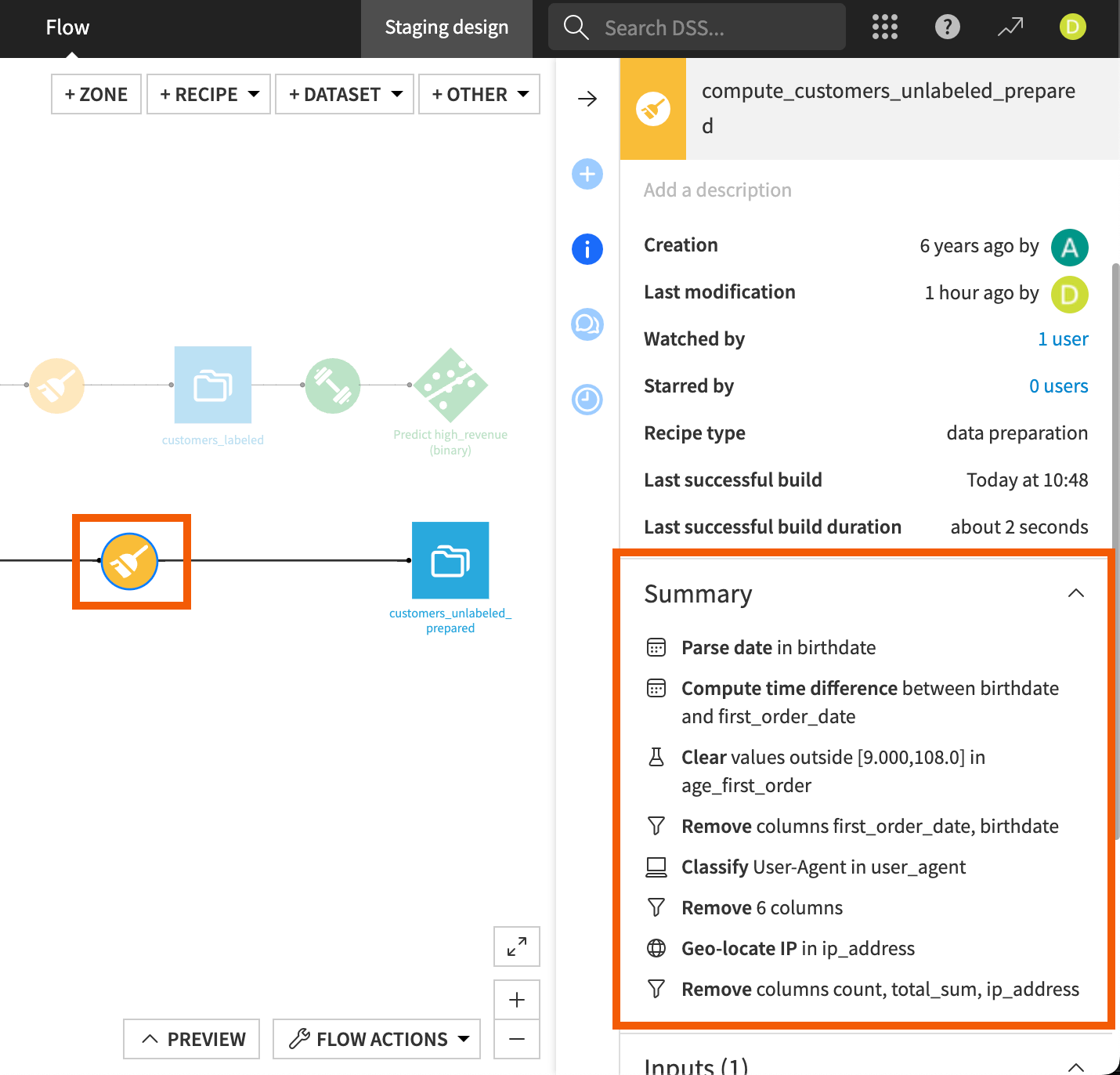This screenshot has width=1120, height=1075.
Task: Click modifier avatar D next to Last modification
Action: [x=1070, y=295]
